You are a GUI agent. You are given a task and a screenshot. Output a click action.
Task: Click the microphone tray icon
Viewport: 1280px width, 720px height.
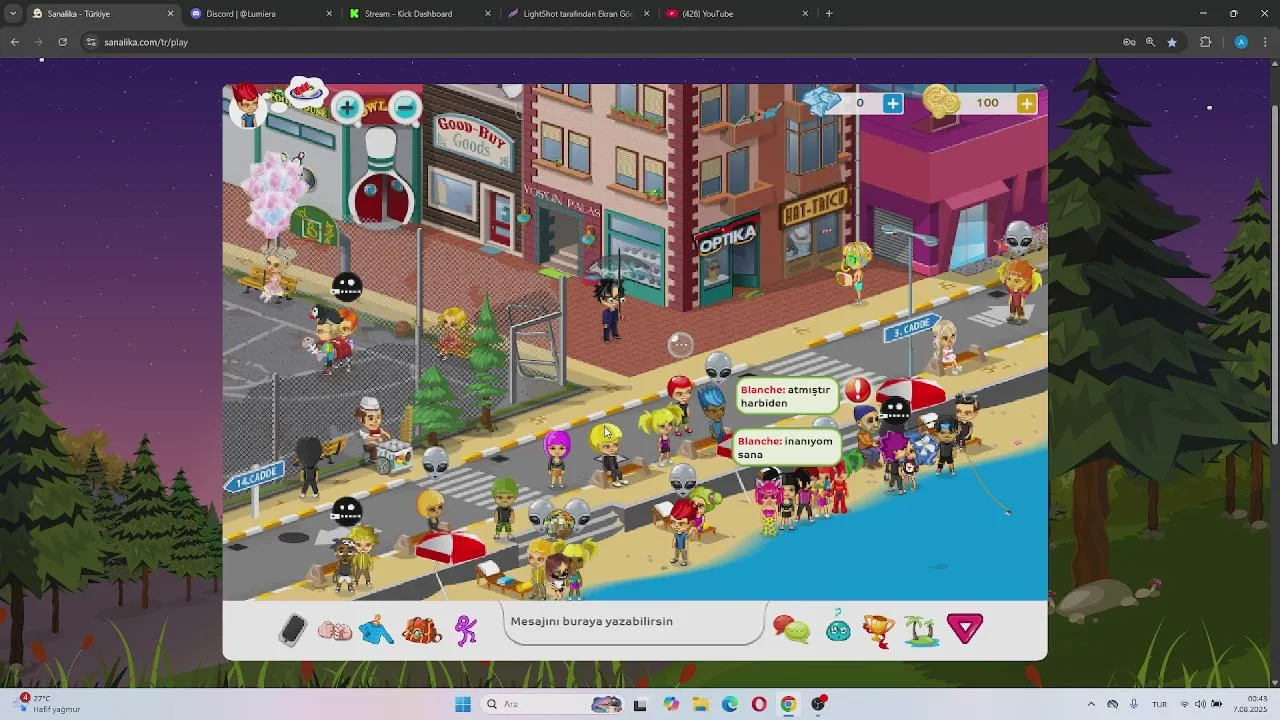1133,704
